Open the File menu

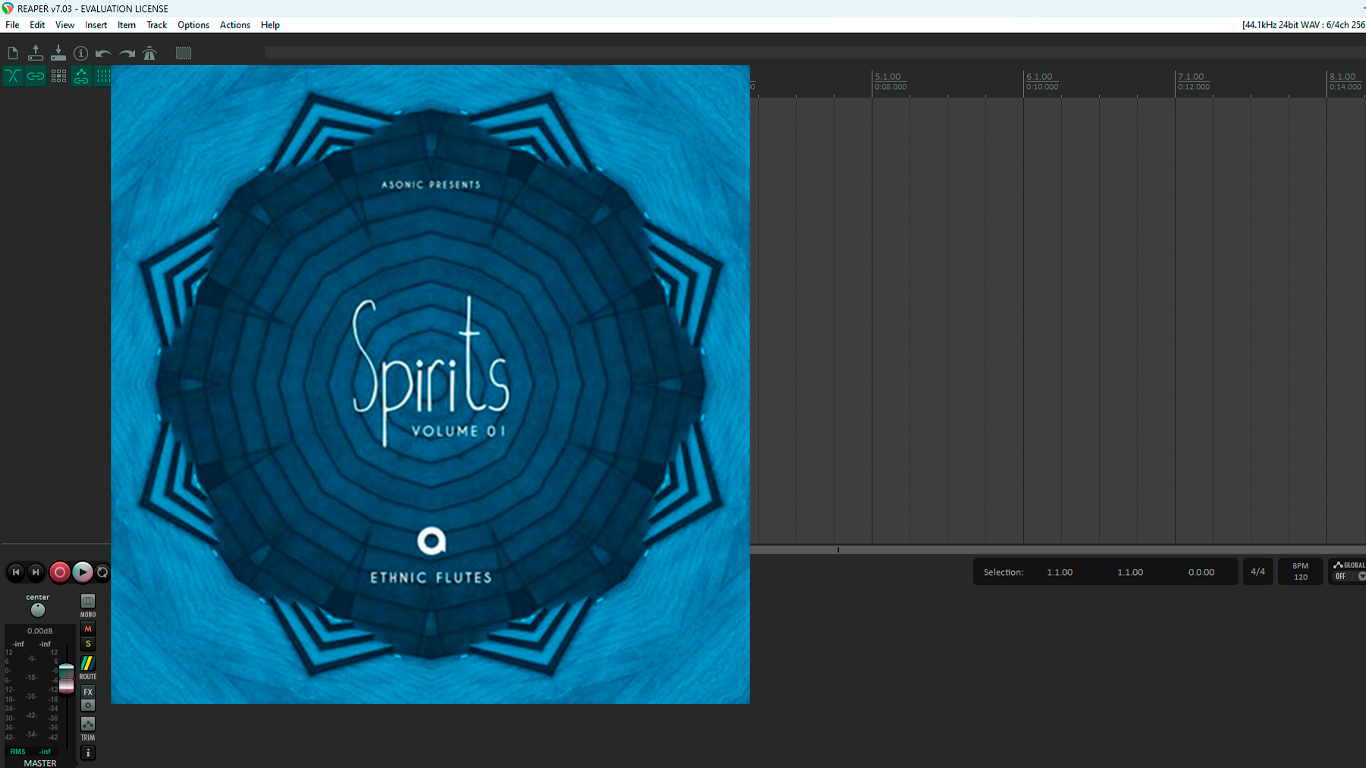click(12, 25)
